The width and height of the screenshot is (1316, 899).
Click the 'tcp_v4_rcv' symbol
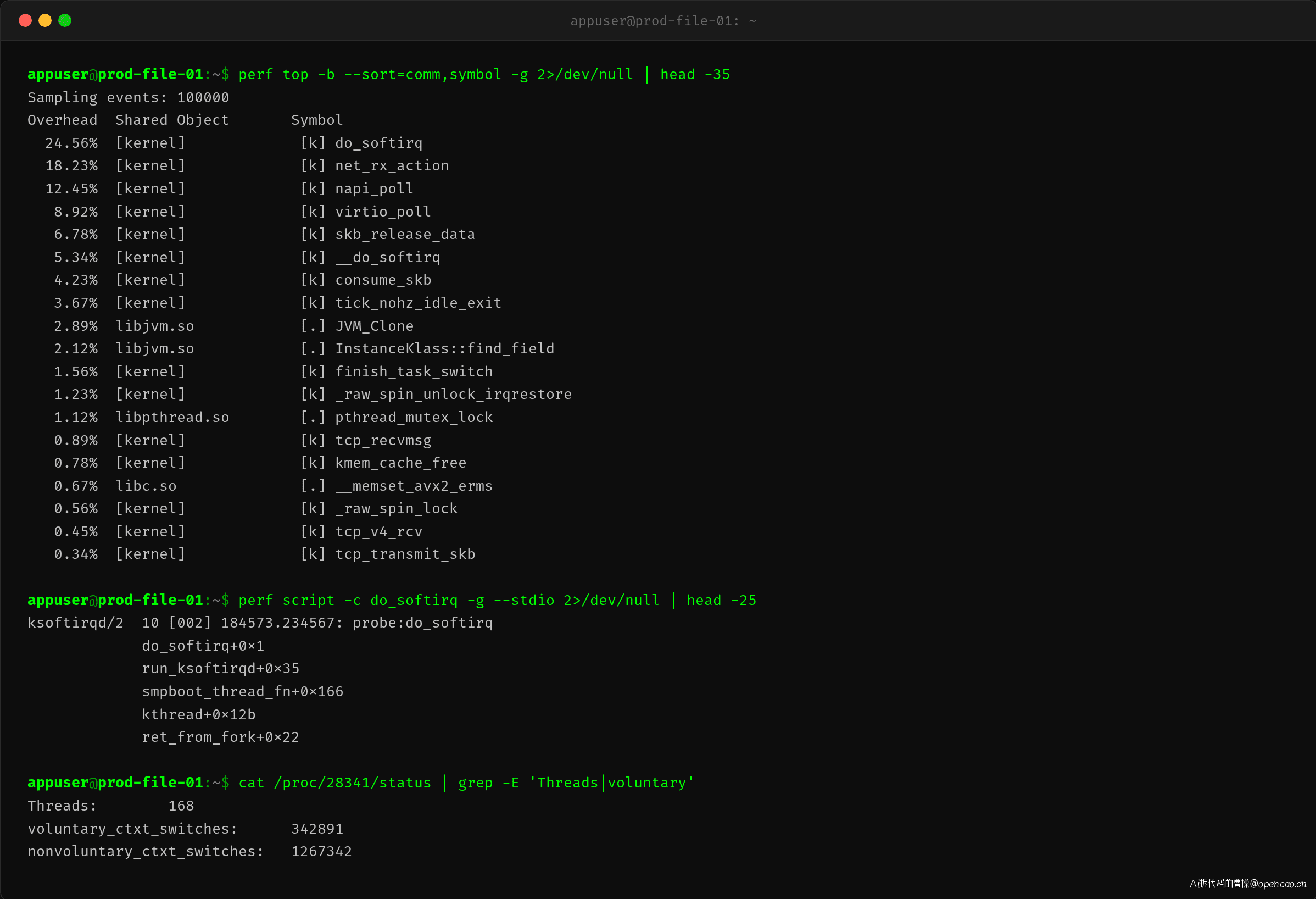coord(379,531)
